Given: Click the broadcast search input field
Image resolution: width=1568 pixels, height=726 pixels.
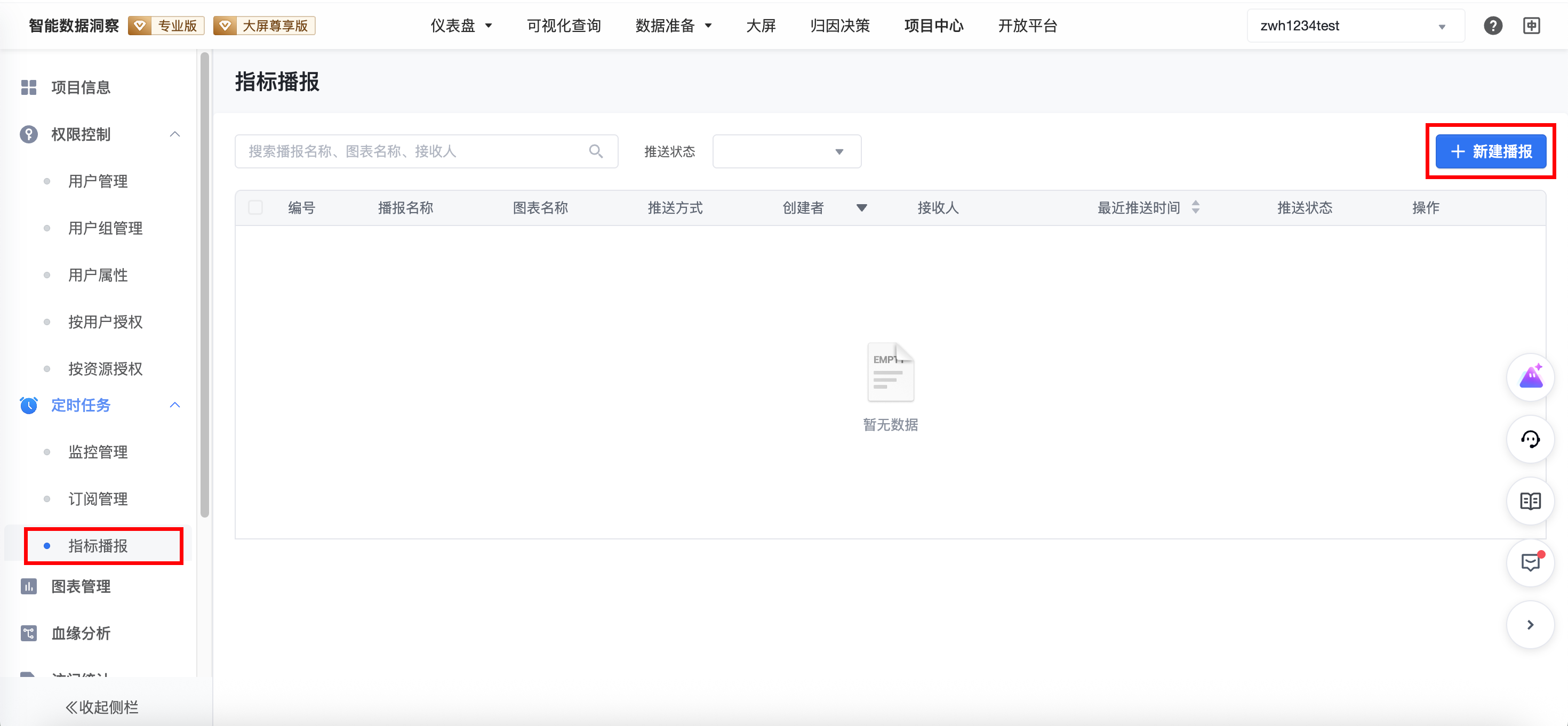Looking at the screenshot, I should (x=414, y=151).
